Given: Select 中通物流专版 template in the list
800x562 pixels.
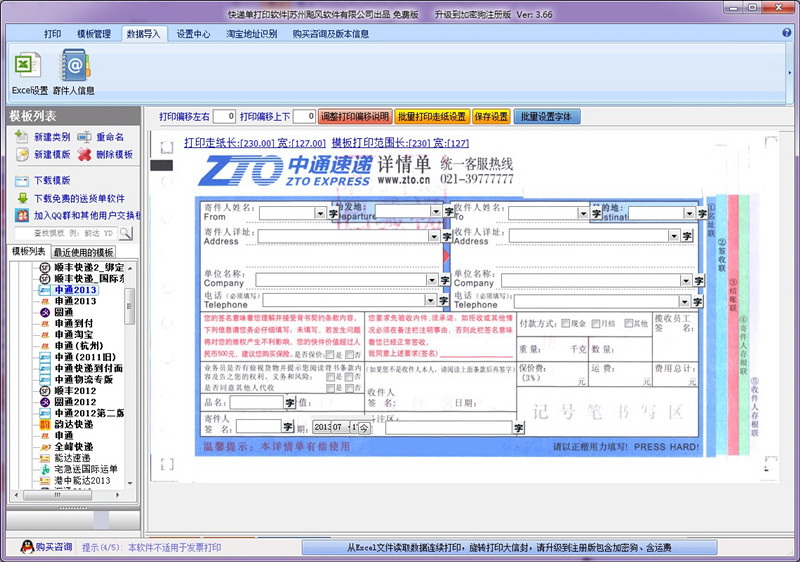Looking at the screenshot, I should click(x=84, y=379).
